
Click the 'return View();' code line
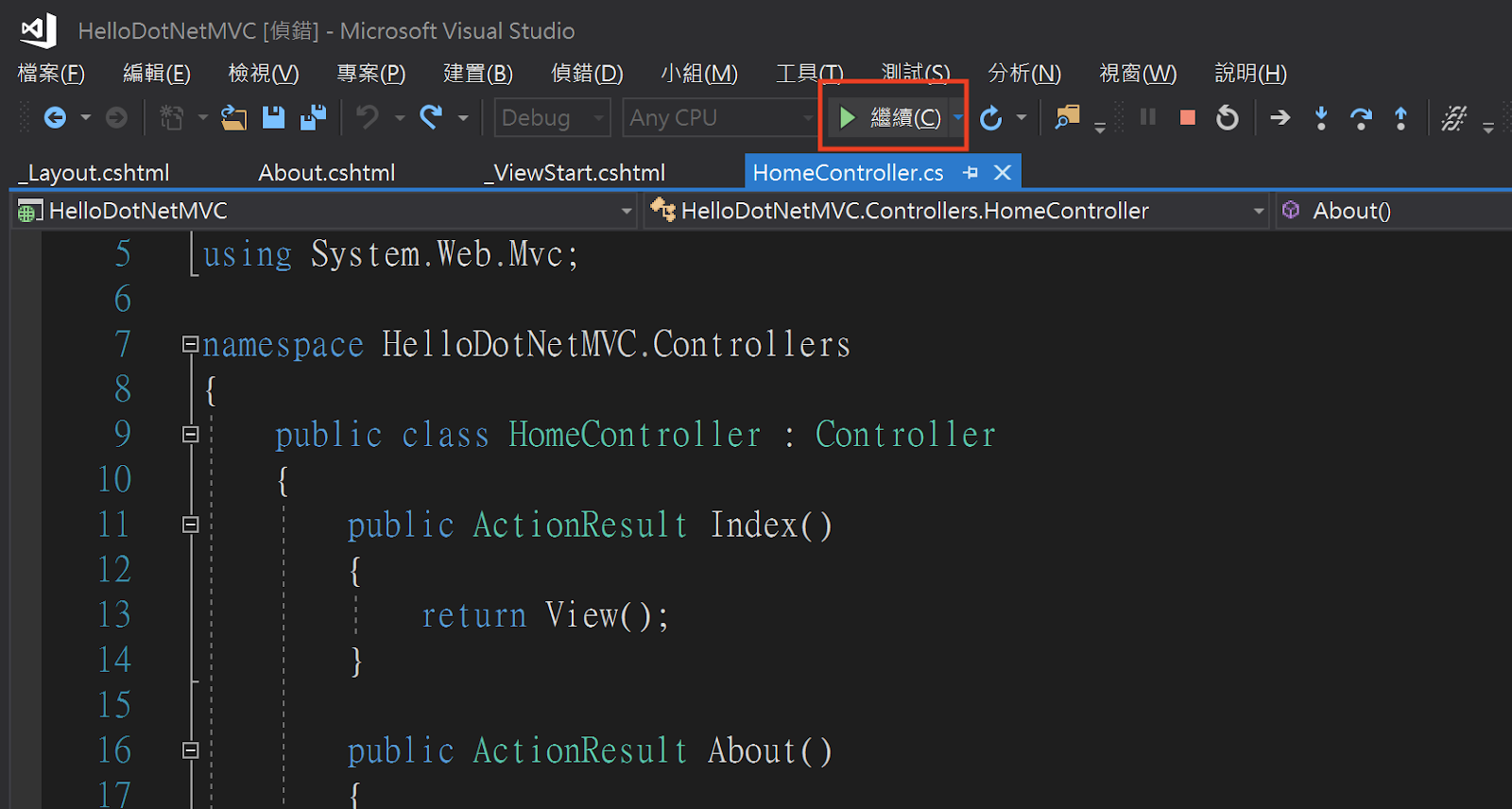tap(545, 615)
